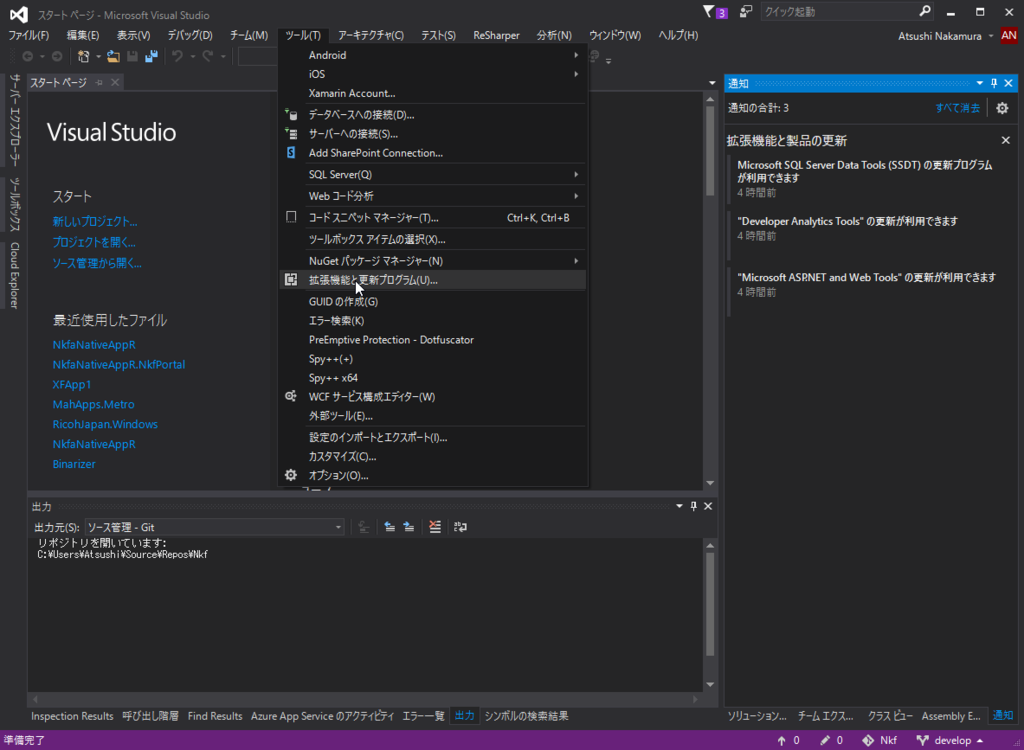Click the WCF service editor icon in menu

(x=291, y=396)
